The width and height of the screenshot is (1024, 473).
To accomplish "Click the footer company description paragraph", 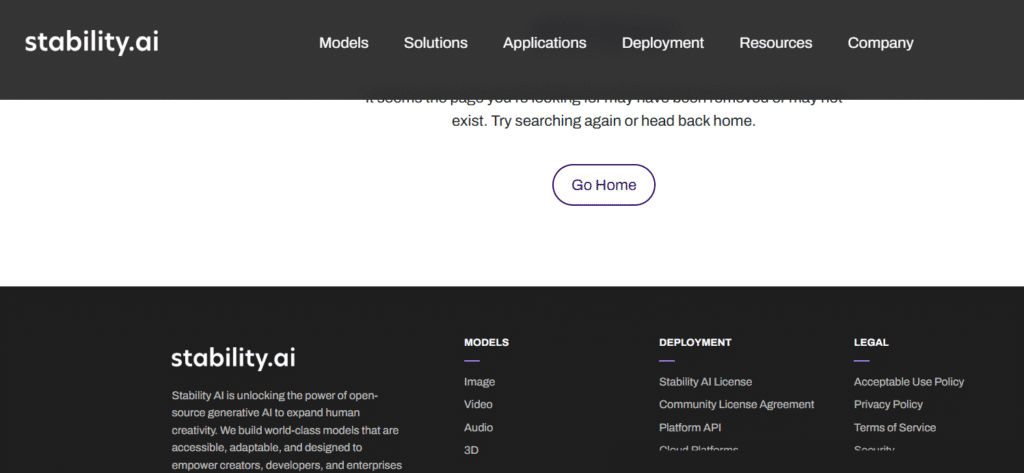I will pyautogui.click(x=286, y=430).
